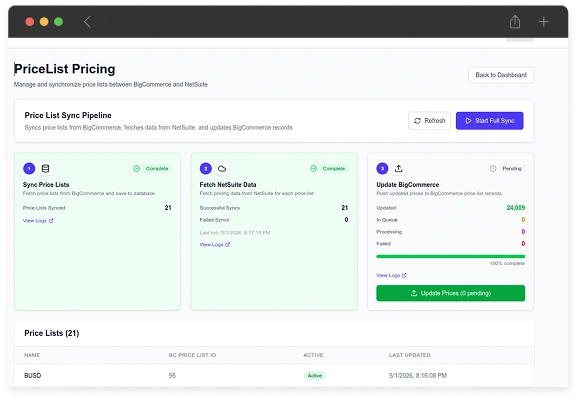Click Price Lists Synced value 21
The image size is (579, 400).
pos(168,208)
